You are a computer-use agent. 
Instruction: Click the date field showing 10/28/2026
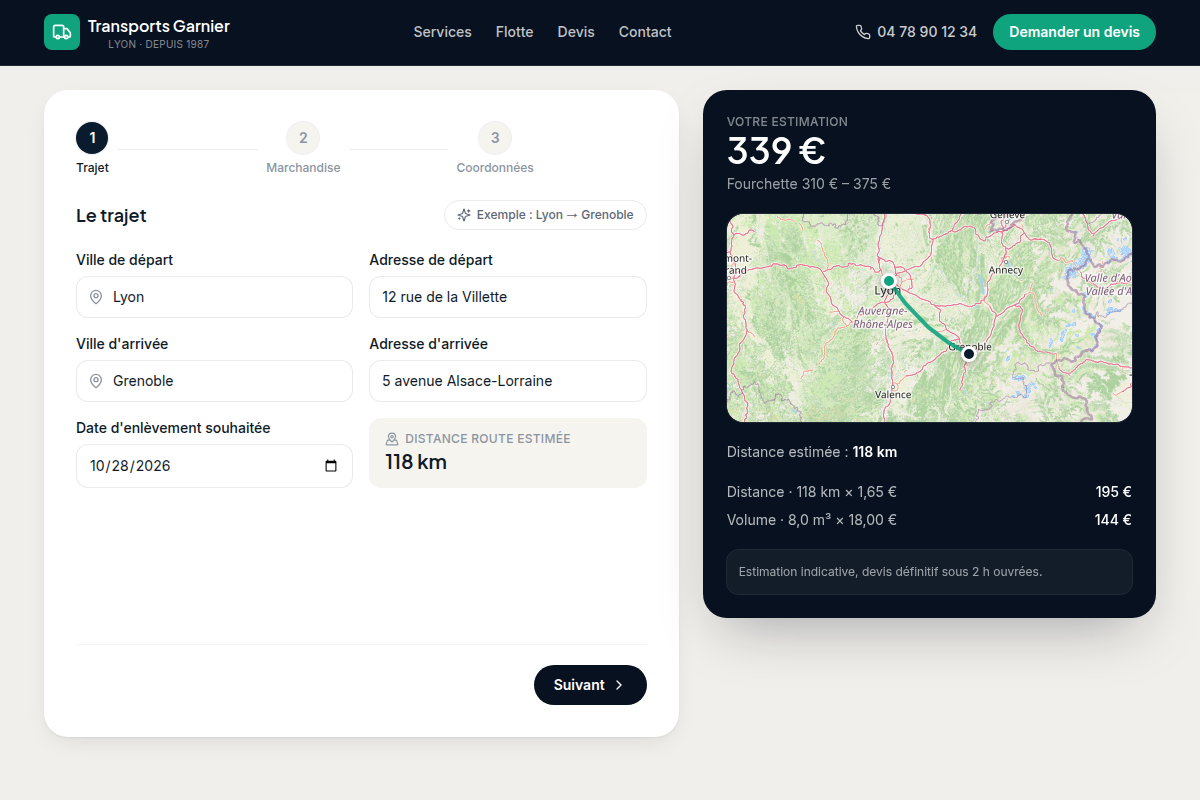(214, 466)
